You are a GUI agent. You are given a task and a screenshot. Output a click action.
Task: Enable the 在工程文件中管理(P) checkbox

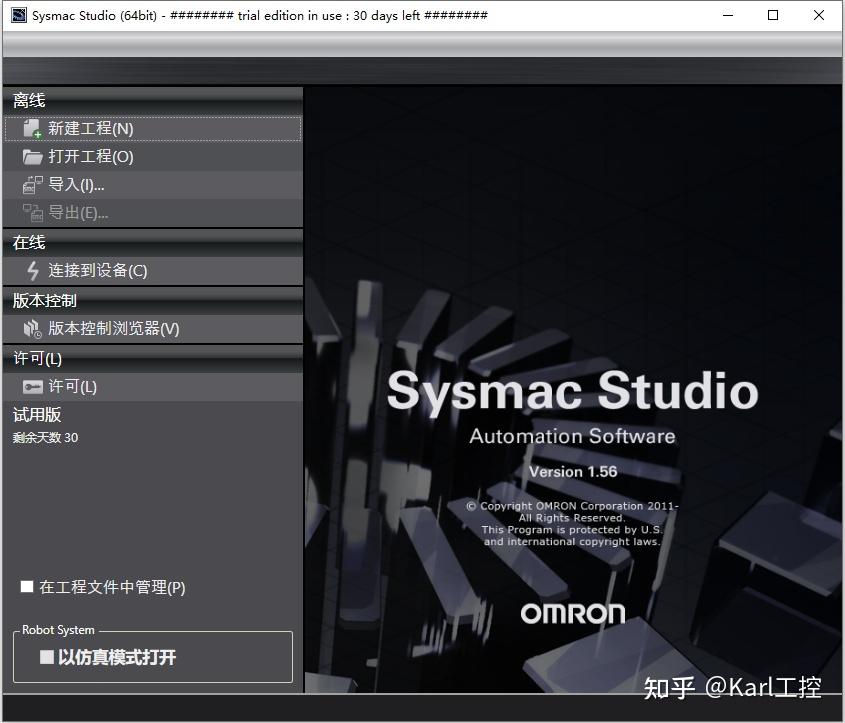point(27,587)
